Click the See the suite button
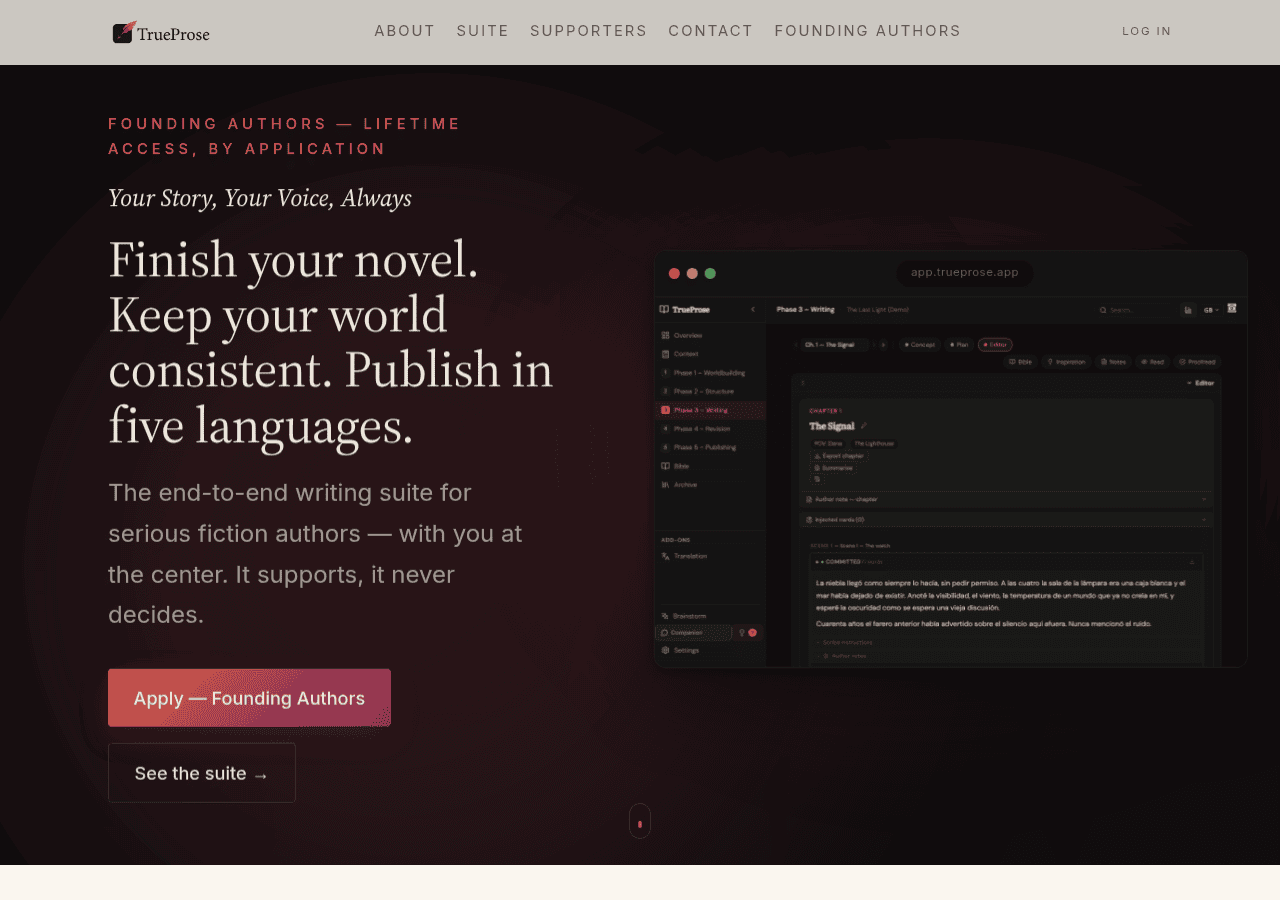Screen dimensions: 1280x900 click(x=202, y=772)
